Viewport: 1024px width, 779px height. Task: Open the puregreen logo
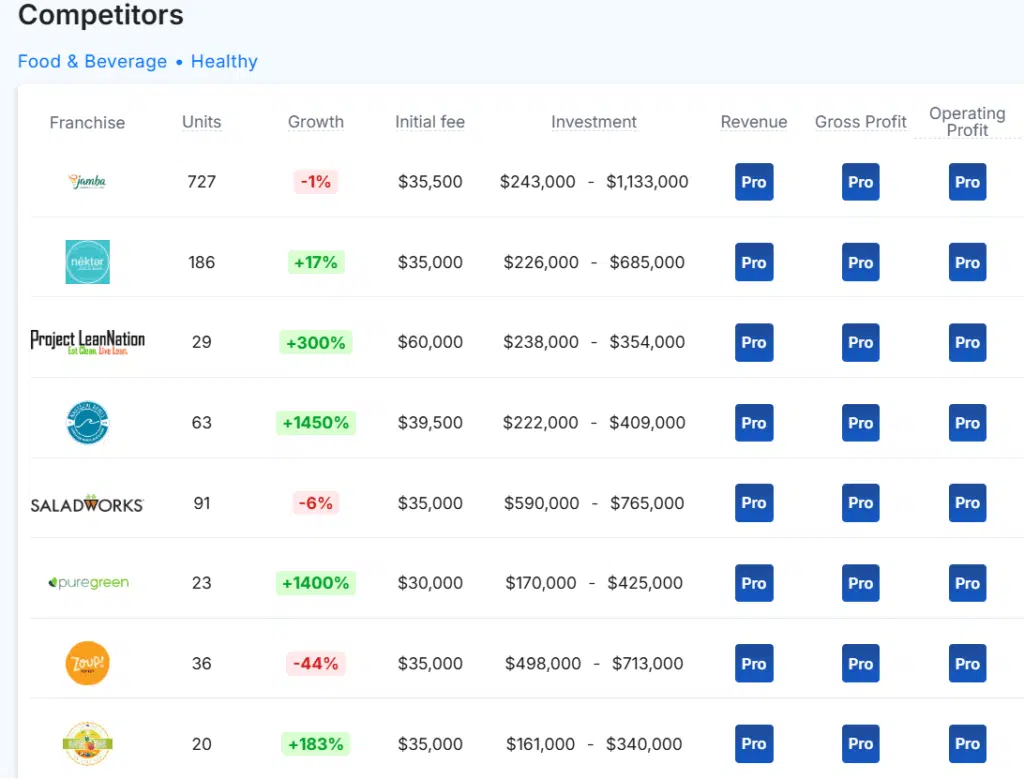pyautogui.click(x=89, y=582)
